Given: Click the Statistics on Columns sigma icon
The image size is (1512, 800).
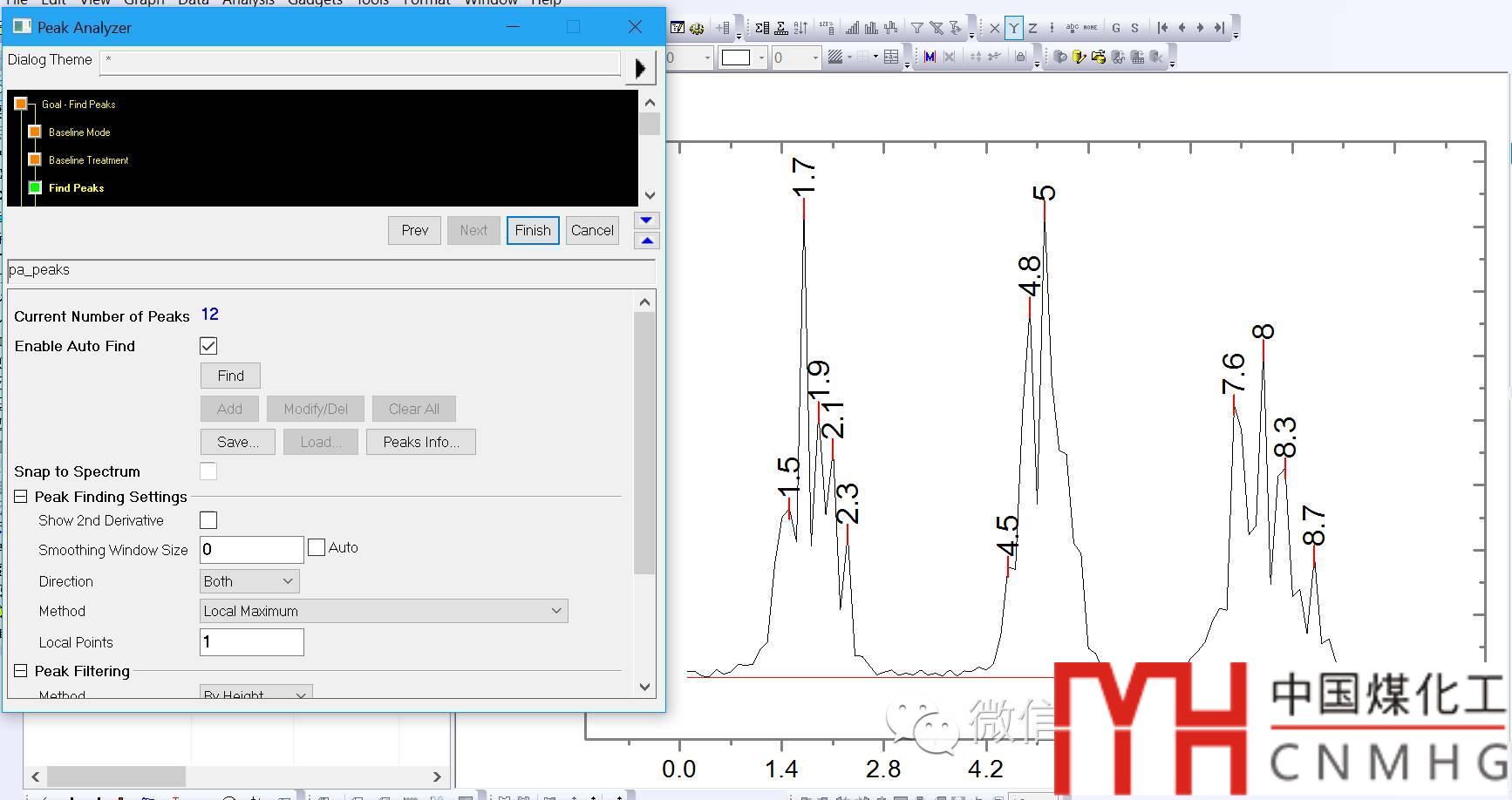Looking at the screenshot, I should [762, 28].
